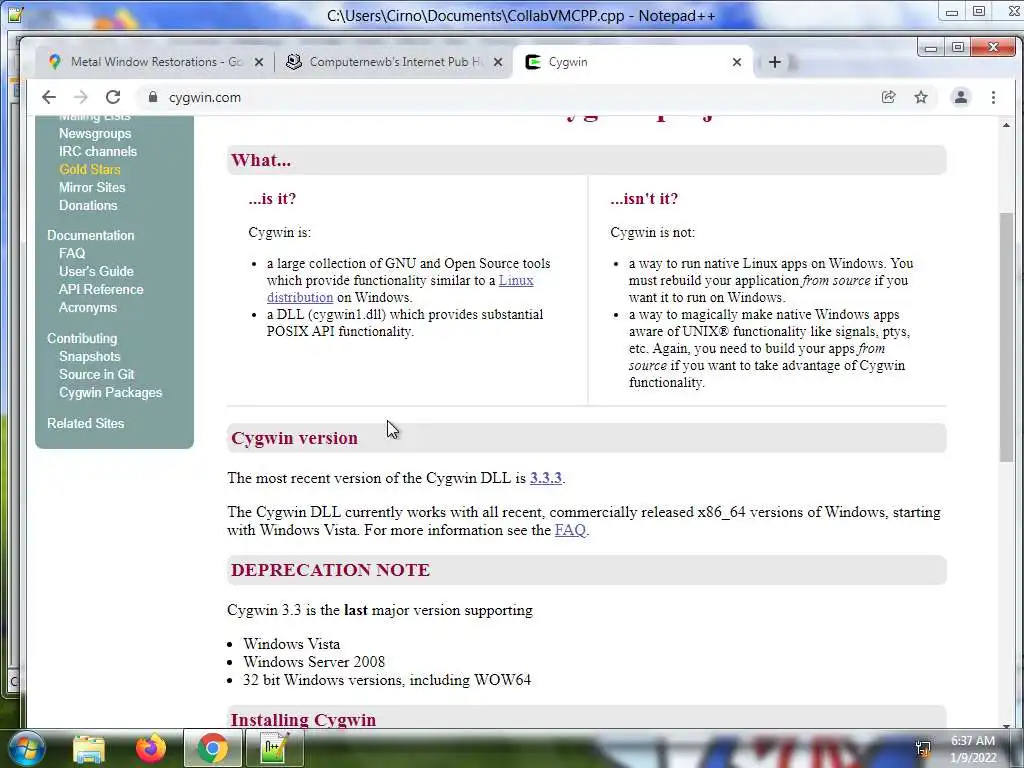Open Source in Git link
Screen dimensions: 1024x768
point(97,374)
